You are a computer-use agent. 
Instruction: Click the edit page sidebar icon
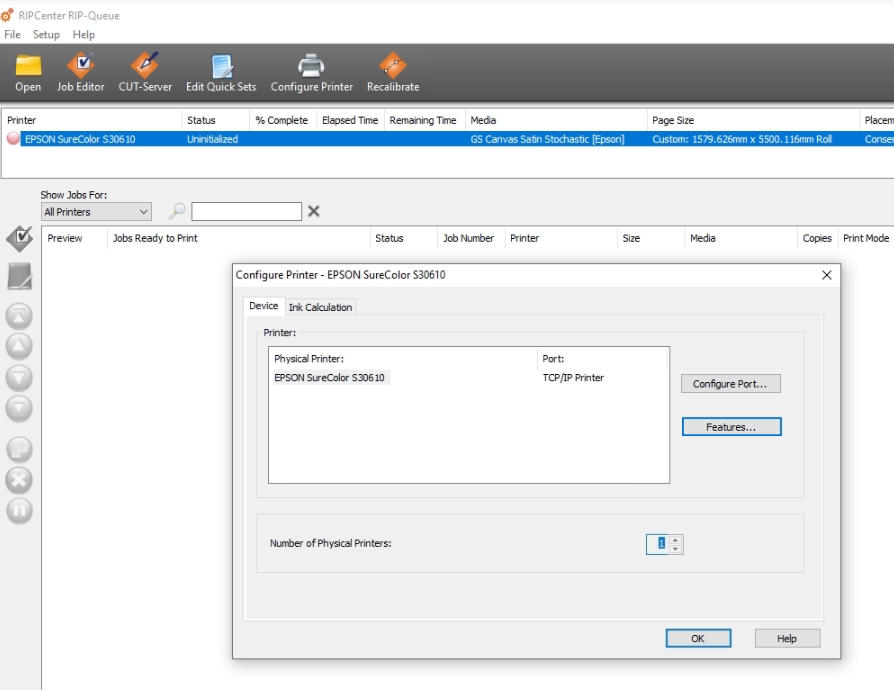pyautogui.click(x=19, y=276)
